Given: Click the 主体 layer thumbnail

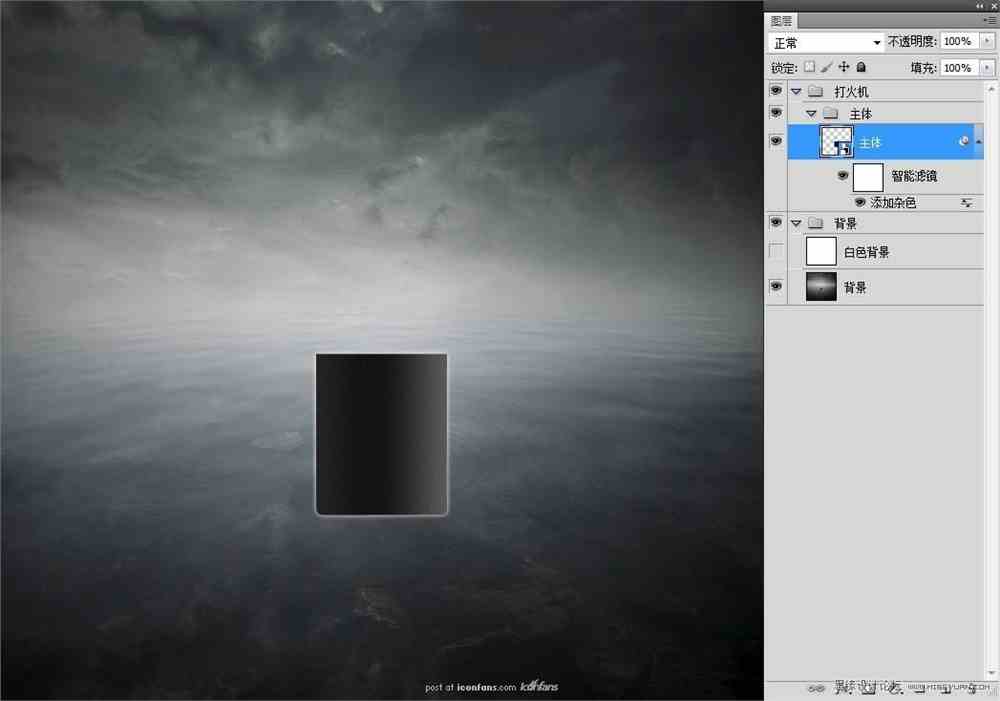Looking at the screenshot, I should pos(834,141).
